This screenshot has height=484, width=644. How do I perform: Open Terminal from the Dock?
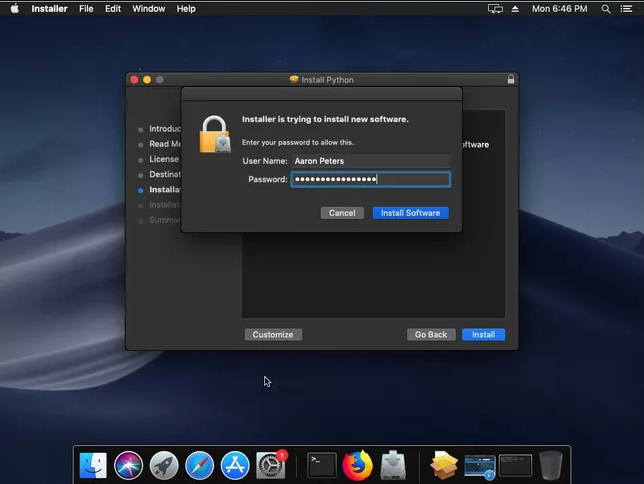pos(322,465)
